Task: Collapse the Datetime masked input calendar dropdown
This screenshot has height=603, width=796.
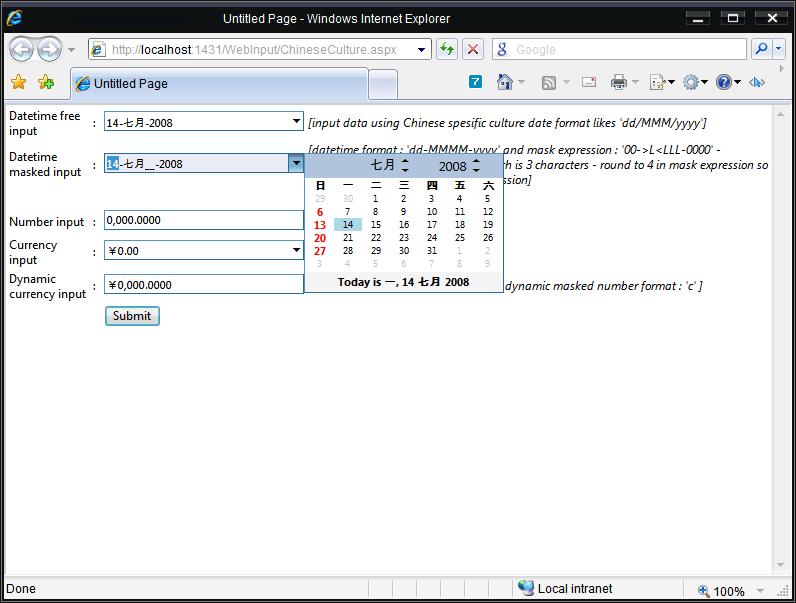Action: coord(296,163)
